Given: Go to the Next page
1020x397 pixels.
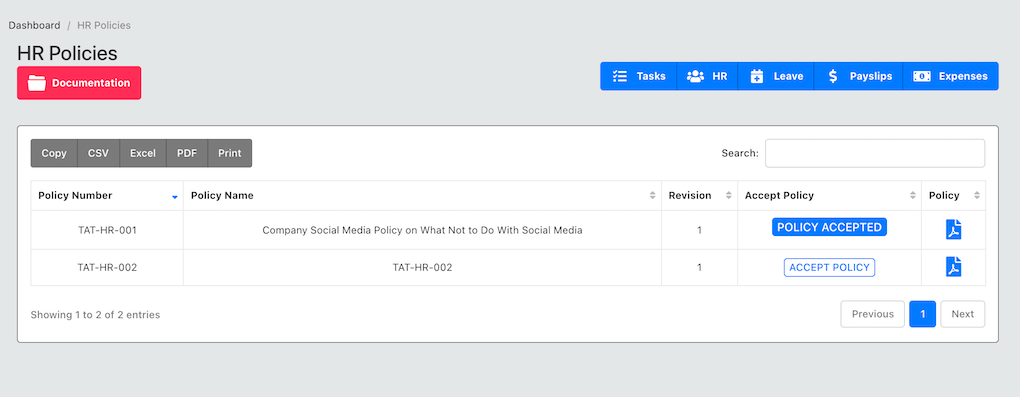Looking at the screenshot, I should tap(963, 314).
